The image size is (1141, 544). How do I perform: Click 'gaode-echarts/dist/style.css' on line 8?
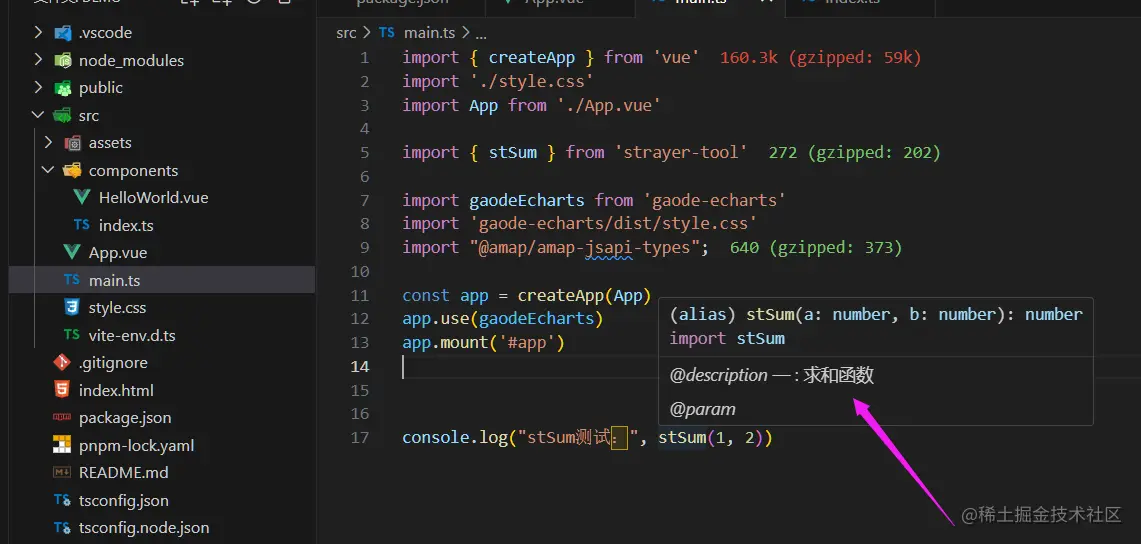(613, 223)
